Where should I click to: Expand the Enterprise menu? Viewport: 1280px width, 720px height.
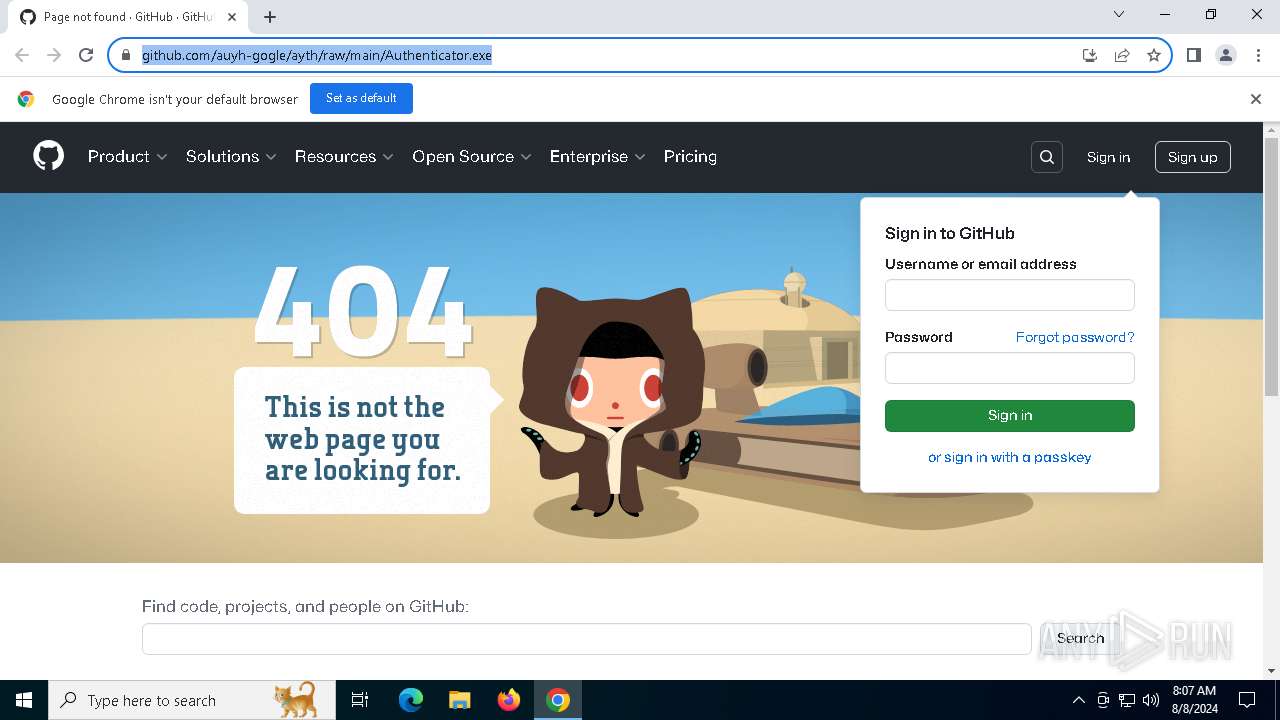pos(598,157)
